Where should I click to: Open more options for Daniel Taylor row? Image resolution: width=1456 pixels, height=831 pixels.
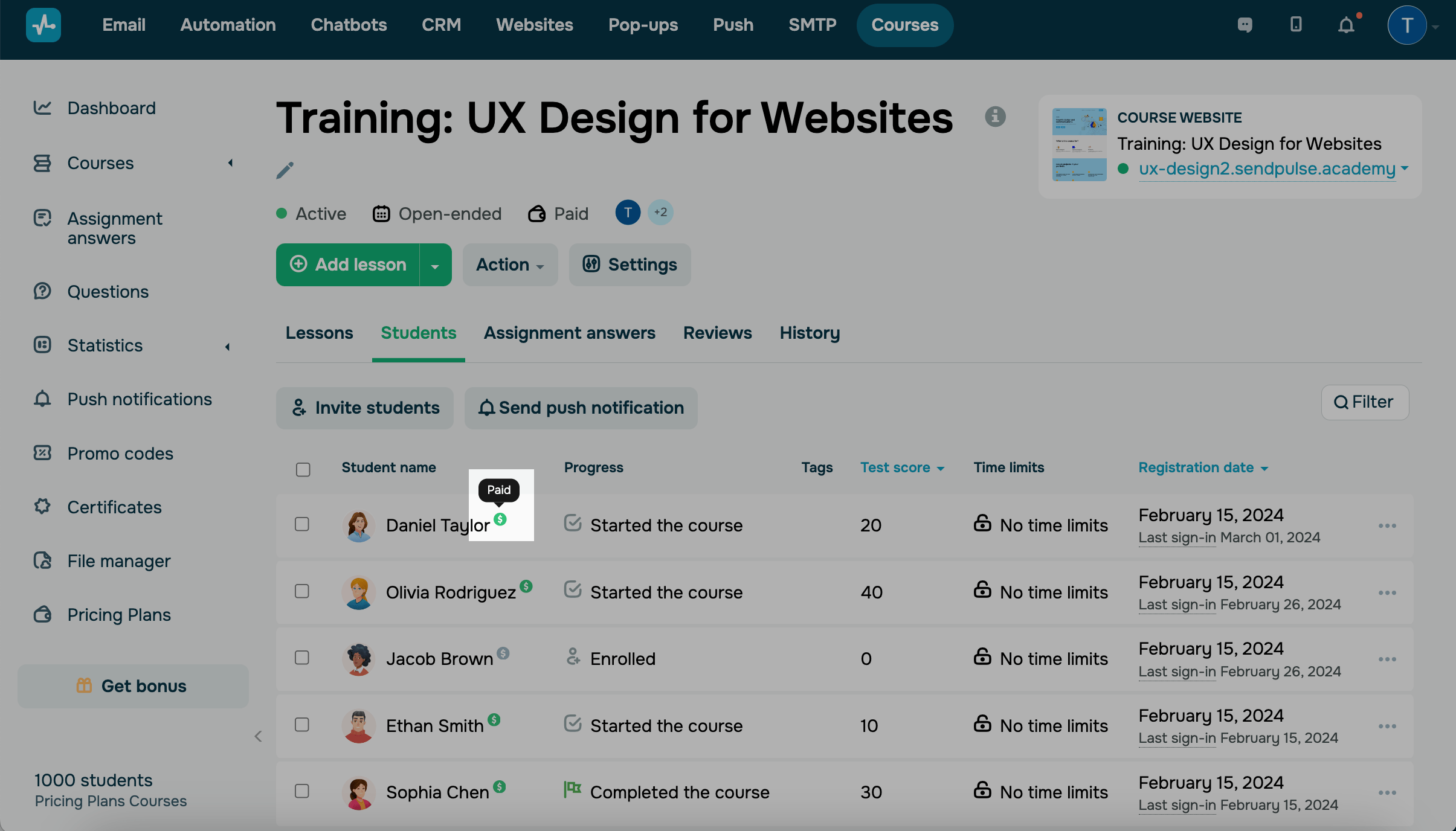[1387, 526]
